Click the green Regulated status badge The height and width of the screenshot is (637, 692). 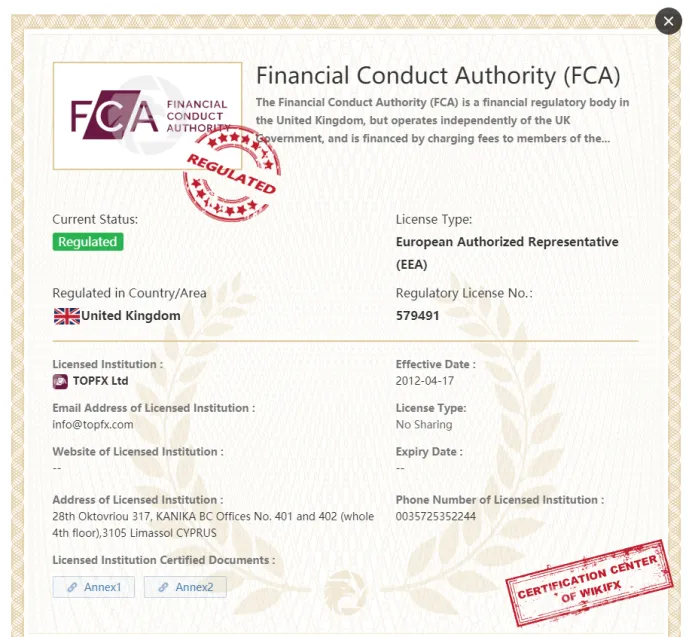(x=88, y=242)
